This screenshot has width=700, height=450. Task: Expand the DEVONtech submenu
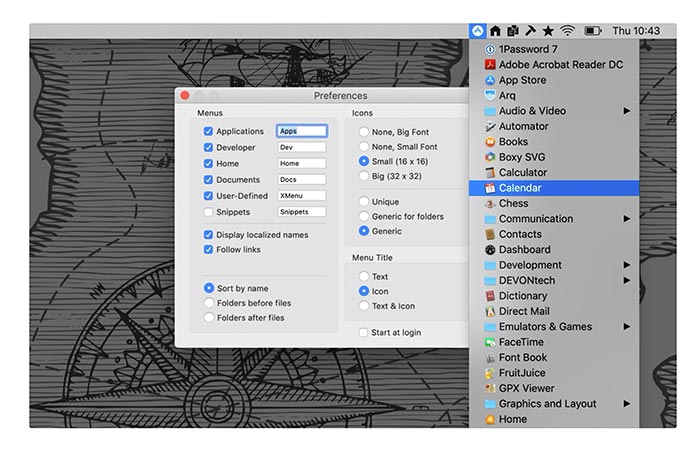click(554, 280)
